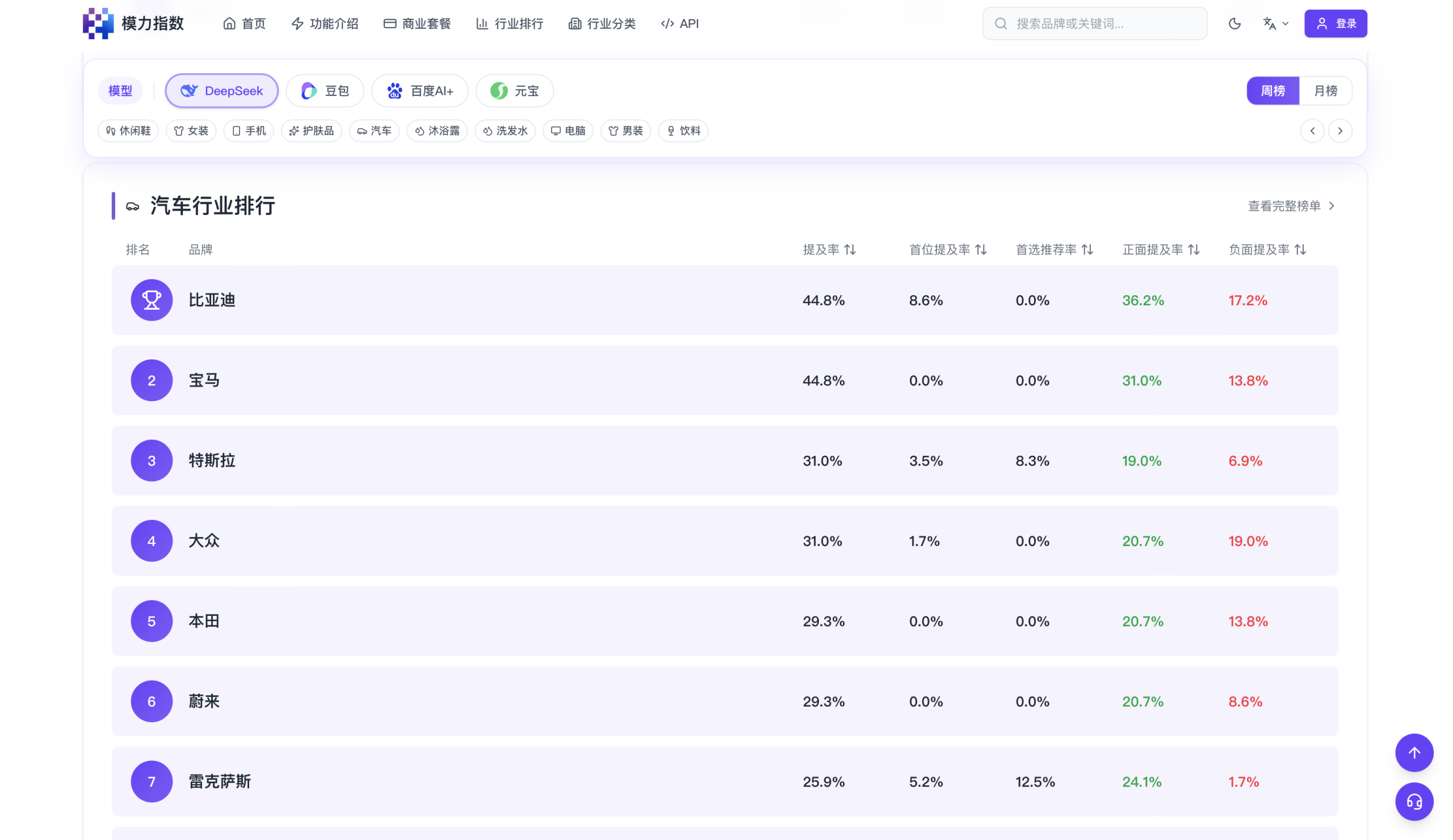Open the 蔚来 brand row
Image resolution: width=1453 pixels, height=840 pixels.
coord(725,701)
